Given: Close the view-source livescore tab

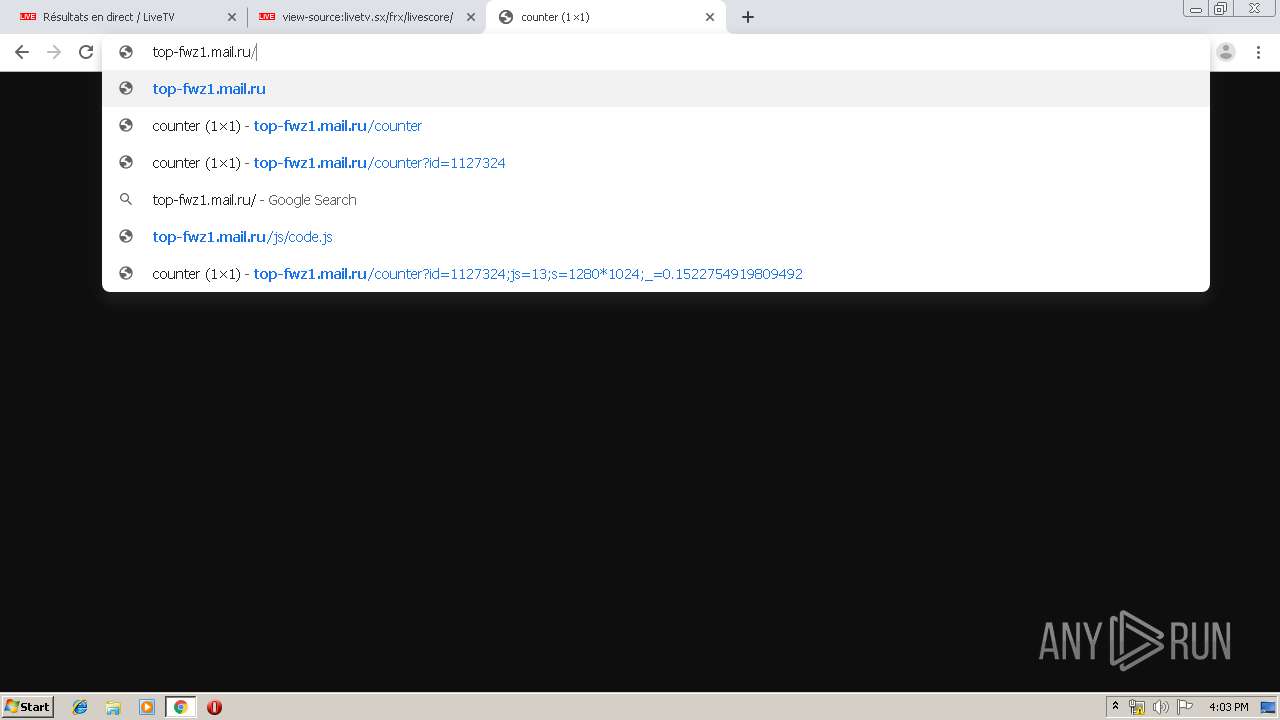Looking at the screenshot, I should 471,17.
